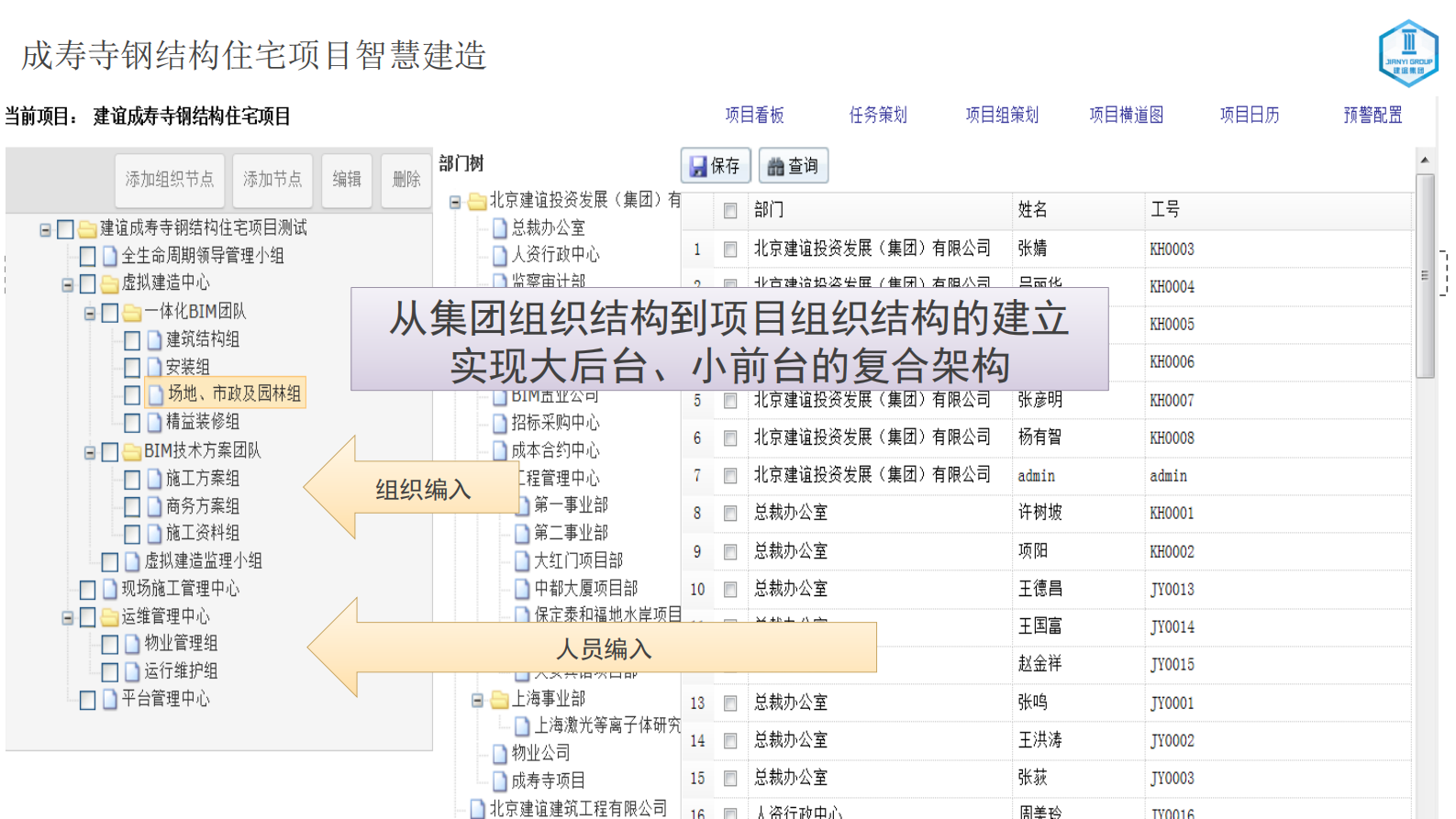Collapse 北京建谊投资发展 node in 部门树
Image resolution: width=1456 pixels, height=819 pixels.
455,202
